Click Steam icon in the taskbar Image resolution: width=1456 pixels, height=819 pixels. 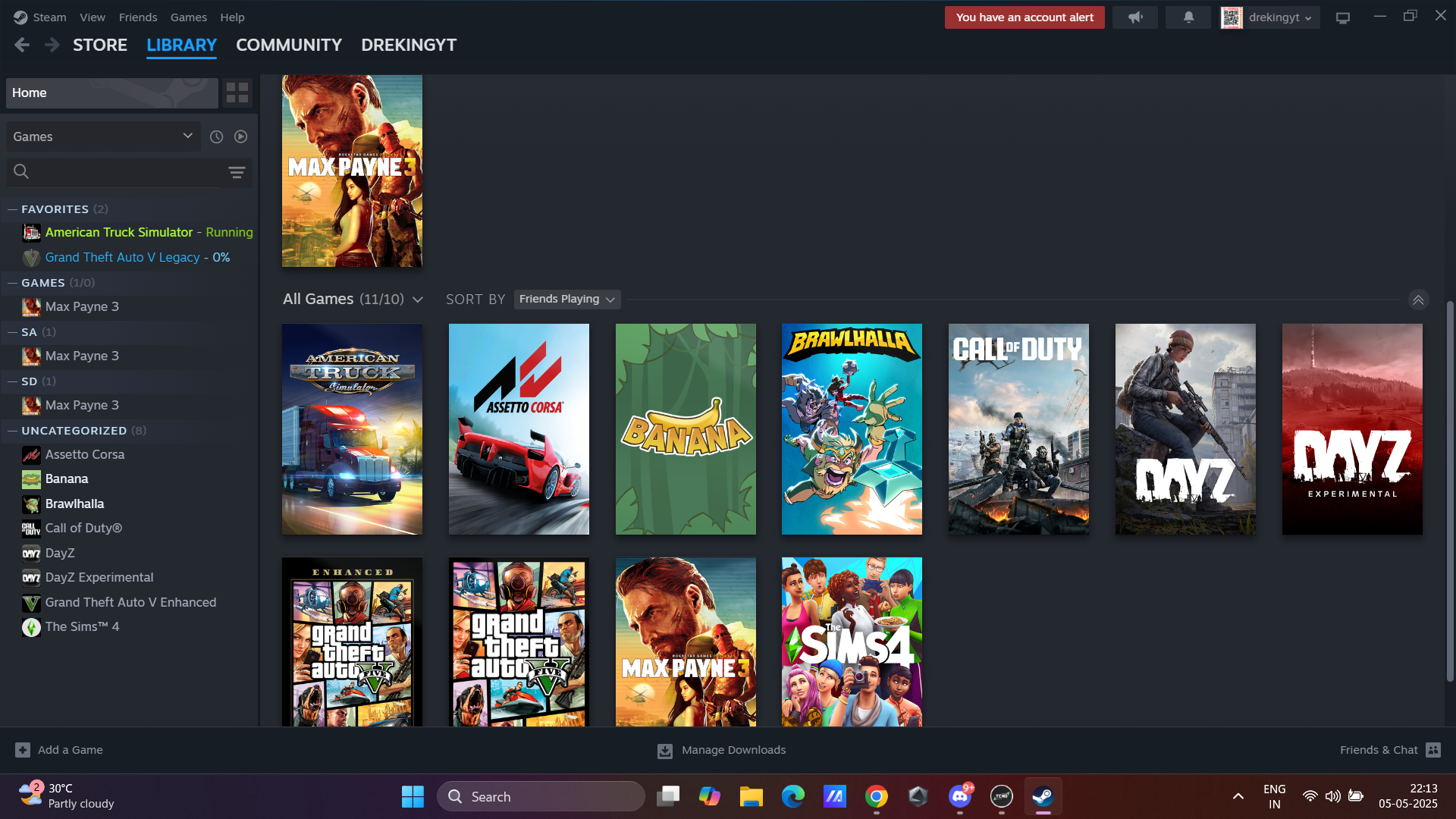[1043, 797]
